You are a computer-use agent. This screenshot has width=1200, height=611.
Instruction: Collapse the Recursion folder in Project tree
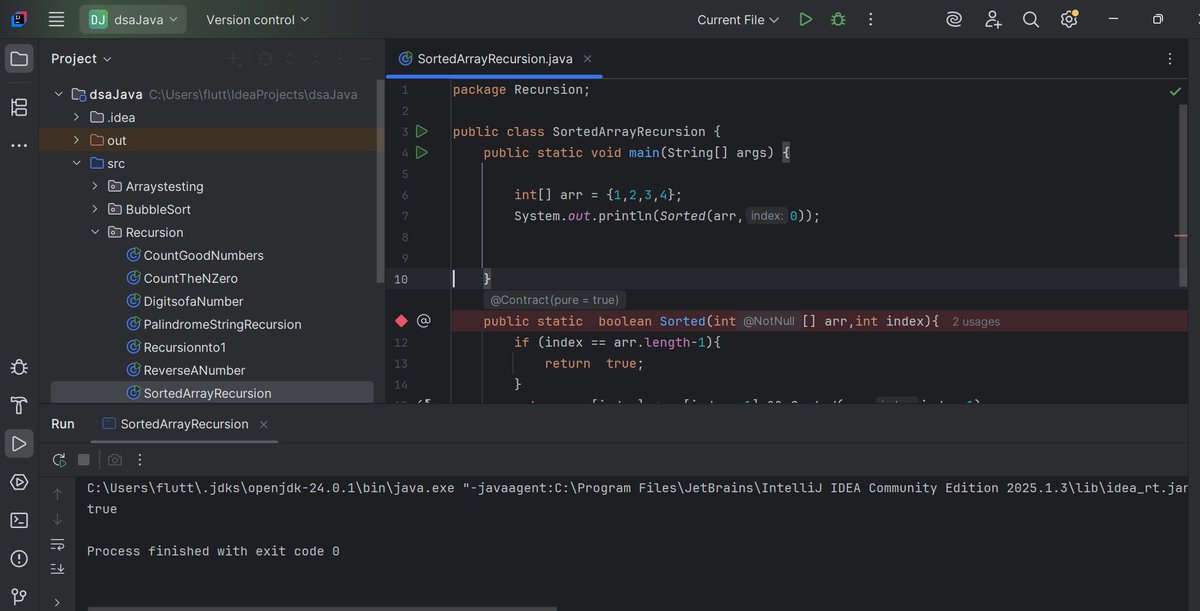tap(94, 231)
